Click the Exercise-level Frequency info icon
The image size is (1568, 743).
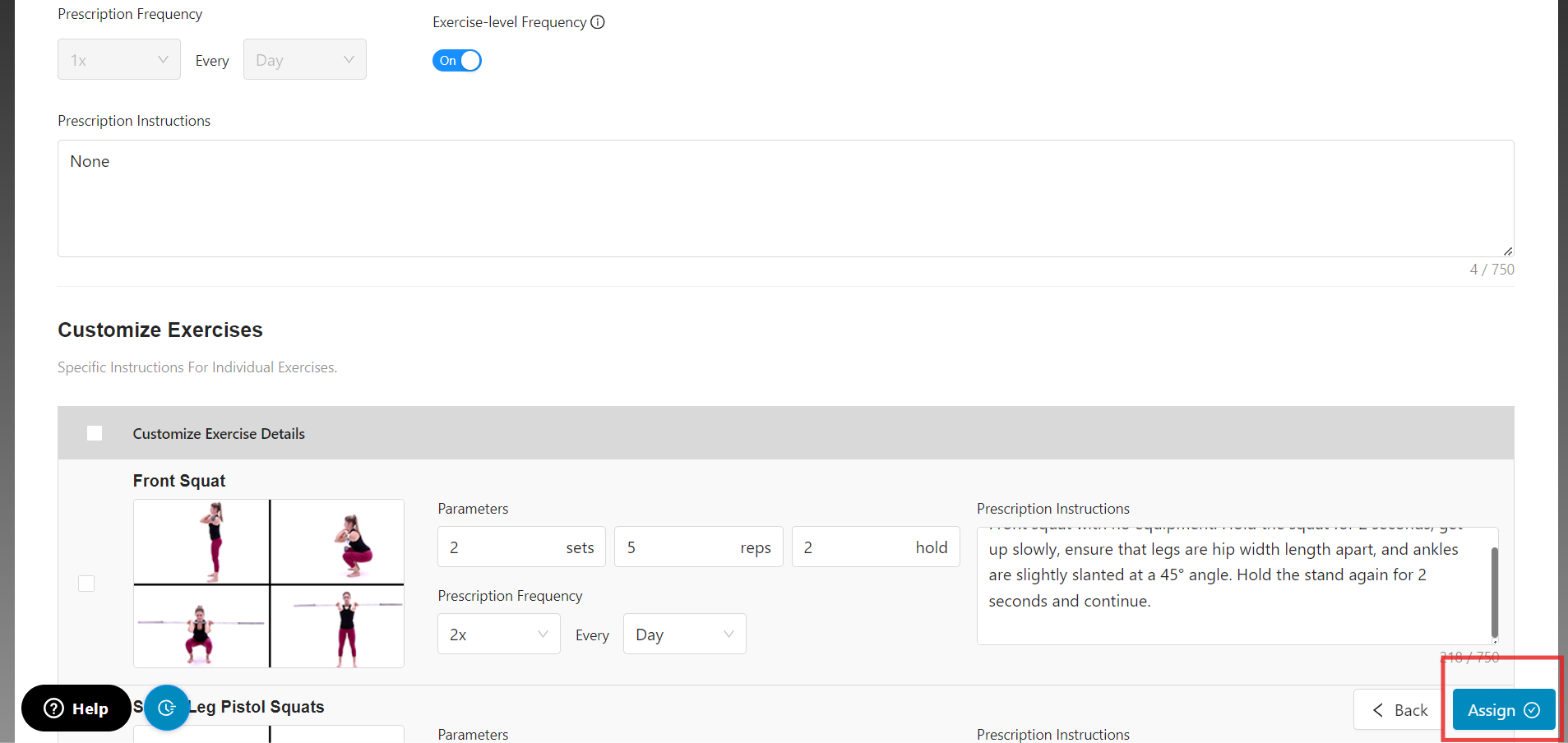pos(598,22)
